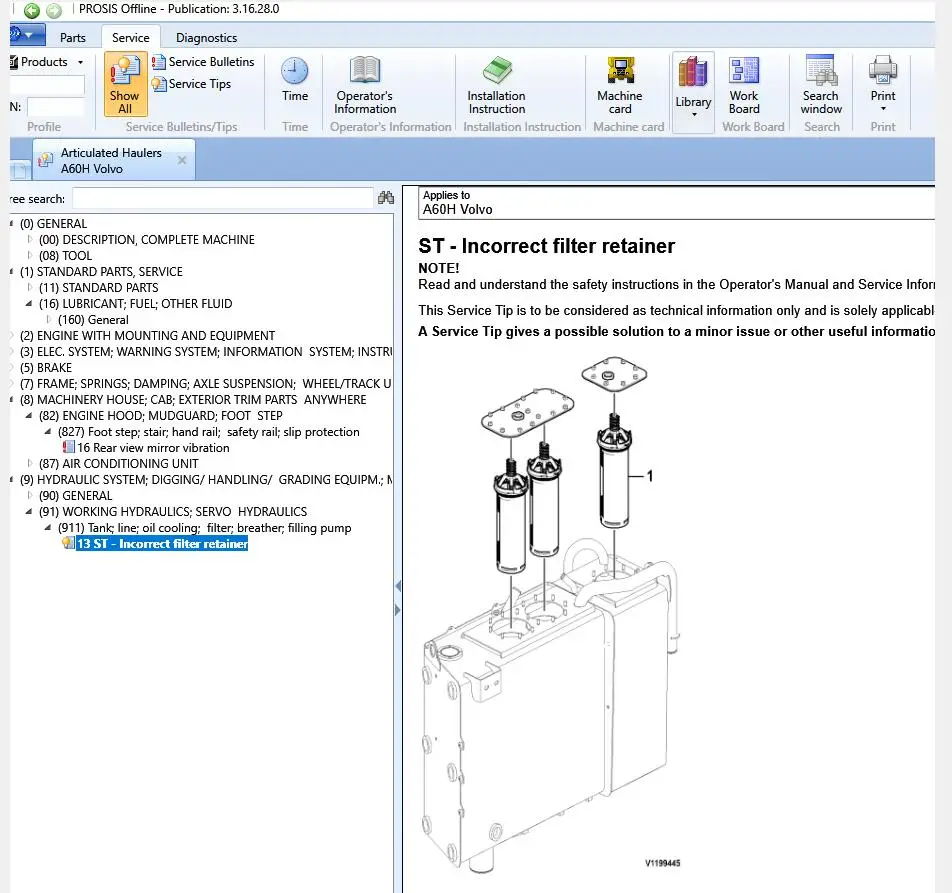
Task: Open Installation Instruction icon
Action: click(x=497, y=70)
